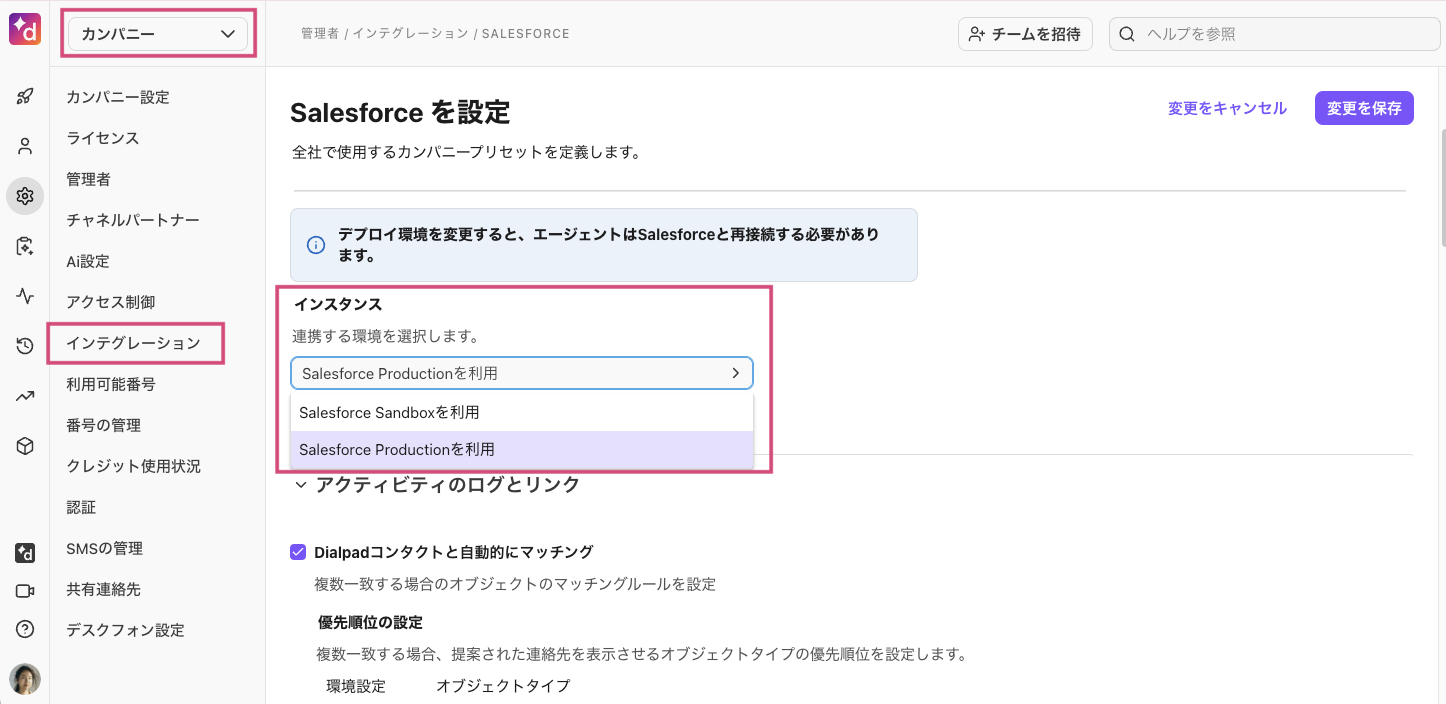Viewport: 1446px width, 704px height.
Task: Uncheck Dialpadコンタクトと自動的にマッチング
Action: click(x=298, y=552)
